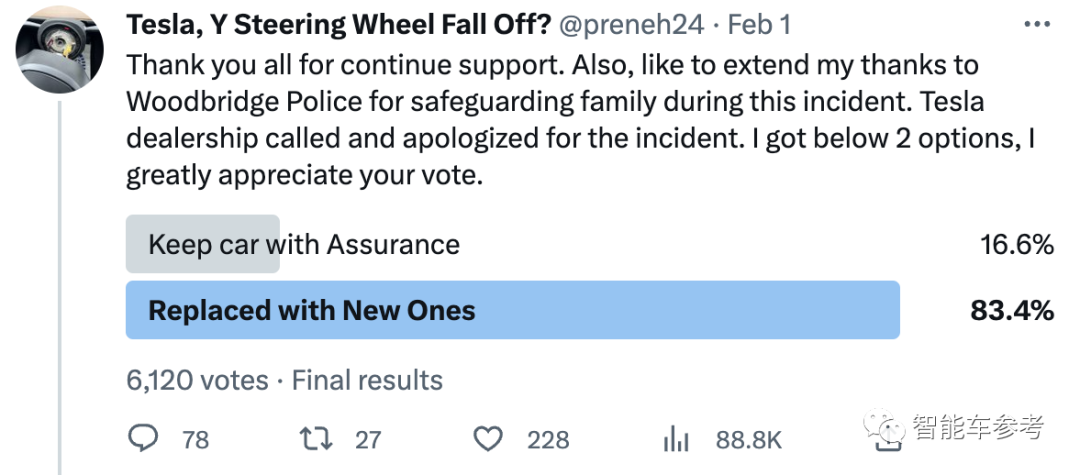Open the Feb 1 timestamp link

pyautogui.click(x=760, y=25)
